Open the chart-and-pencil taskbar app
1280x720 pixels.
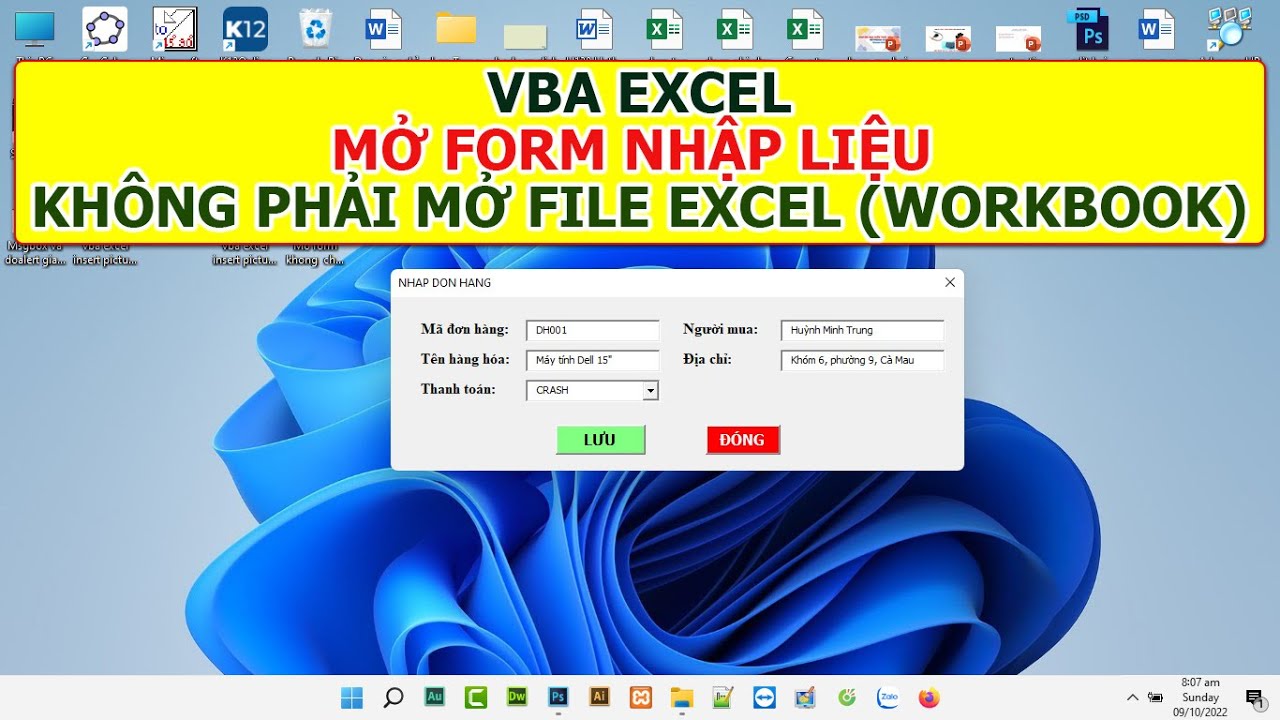point(722,697)
